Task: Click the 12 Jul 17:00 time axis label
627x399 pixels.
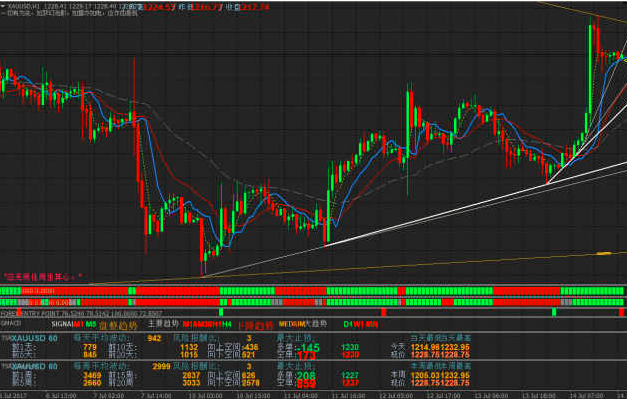Action: [444, 395]
